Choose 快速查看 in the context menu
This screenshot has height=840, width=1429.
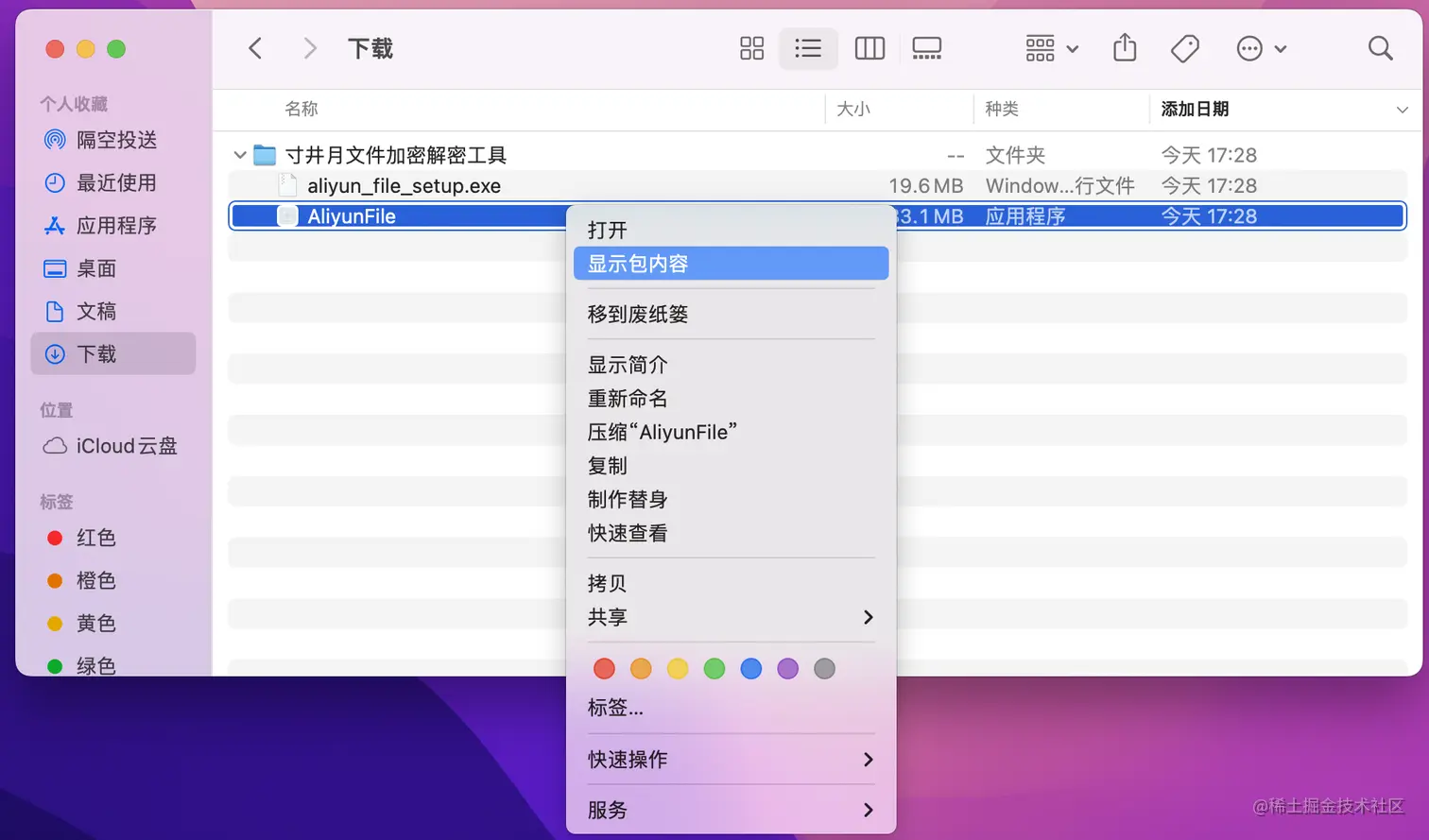tap(731, 533)
